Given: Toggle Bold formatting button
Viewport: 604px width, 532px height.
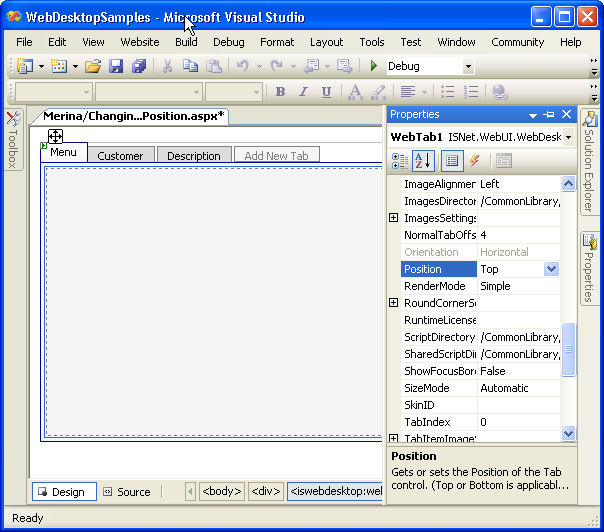Looking at the screenshot, I should (280, 92).
